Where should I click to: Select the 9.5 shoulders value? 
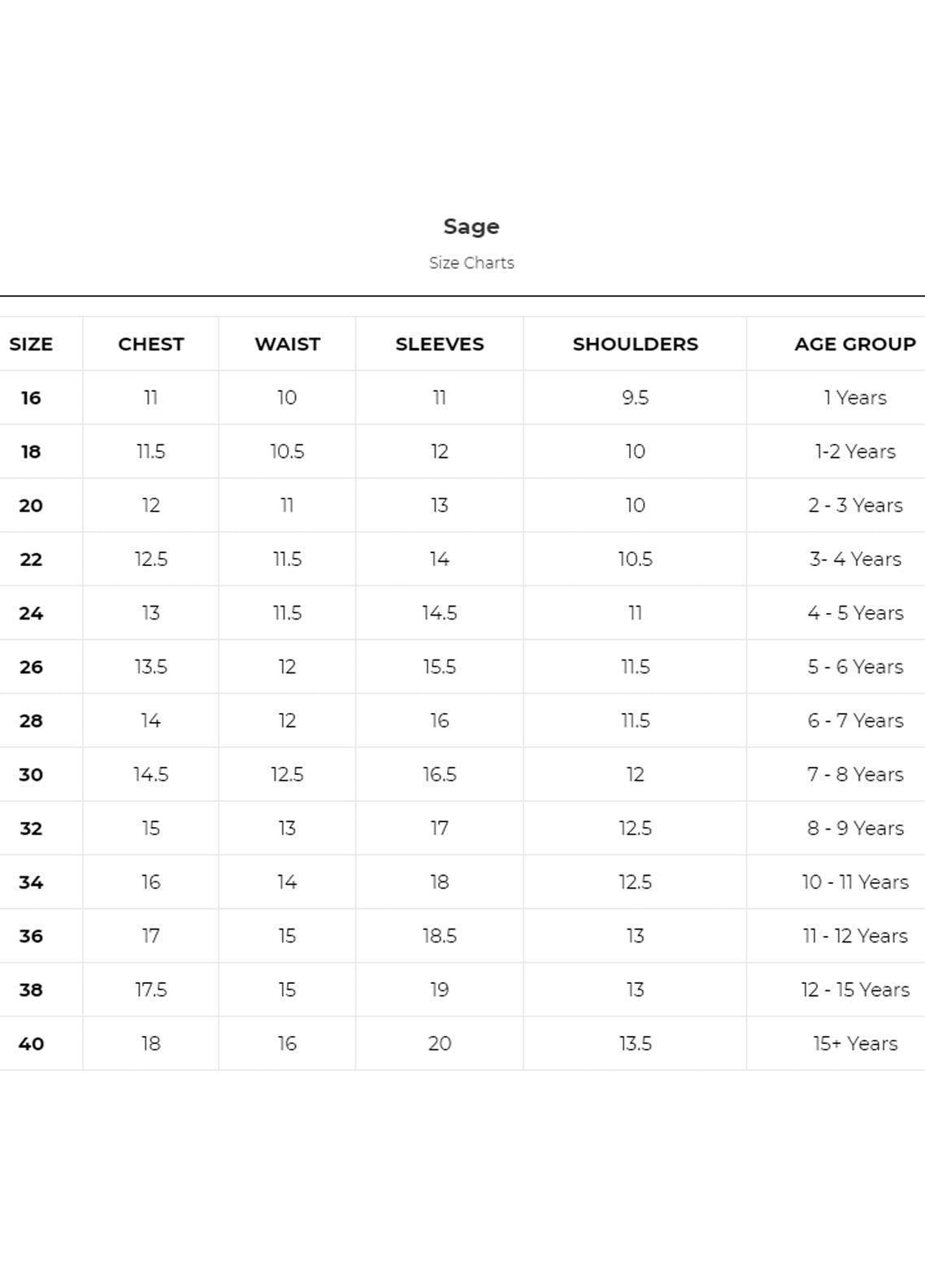[x=635, y=398]
